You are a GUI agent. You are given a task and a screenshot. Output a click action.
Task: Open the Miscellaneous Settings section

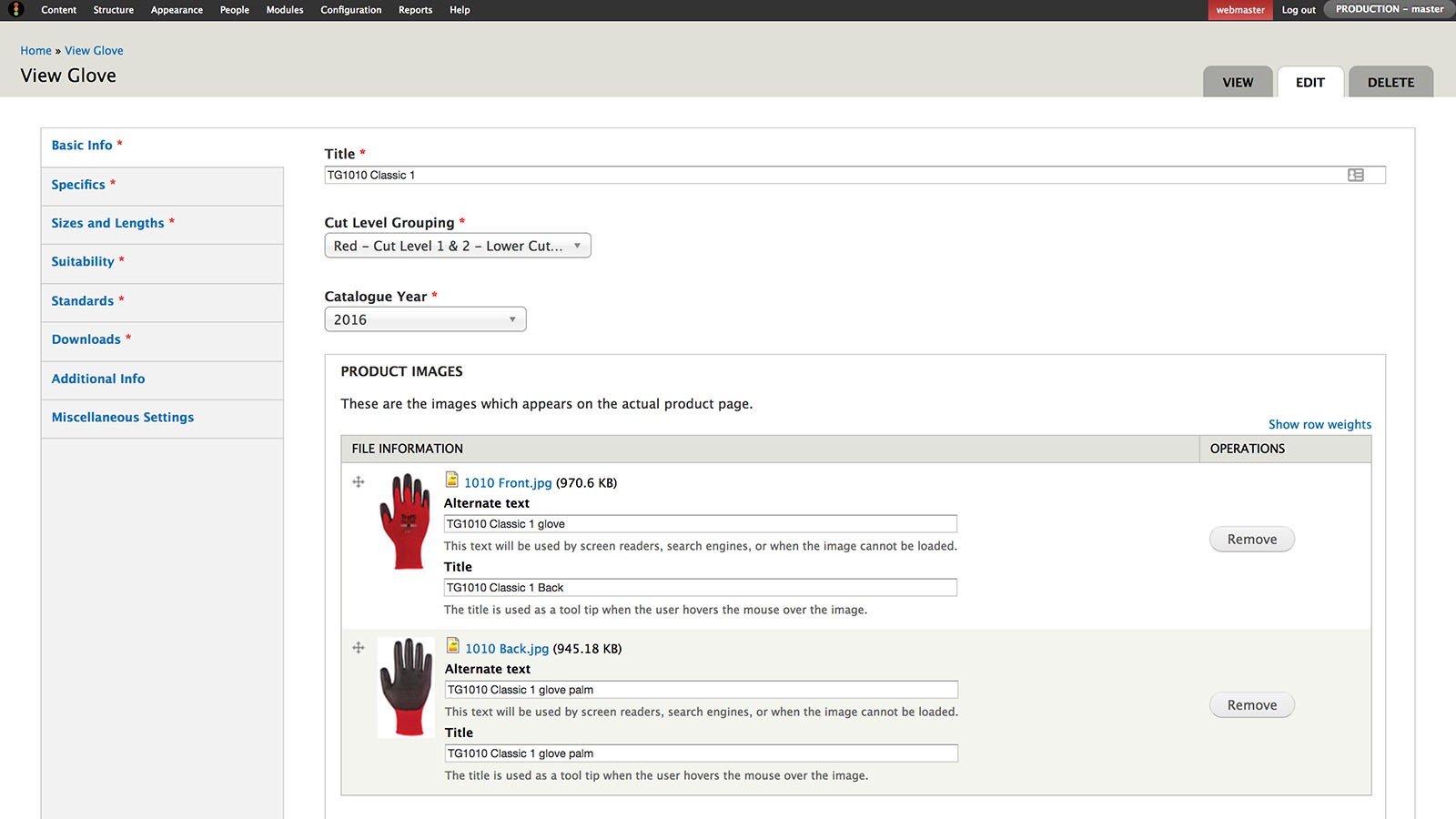(162, 419)
